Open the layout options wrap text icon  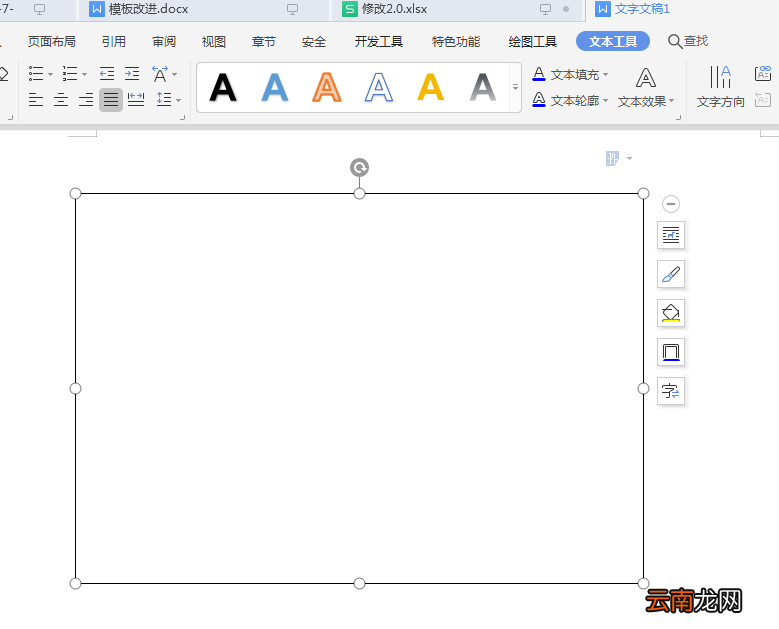(671, 235)
